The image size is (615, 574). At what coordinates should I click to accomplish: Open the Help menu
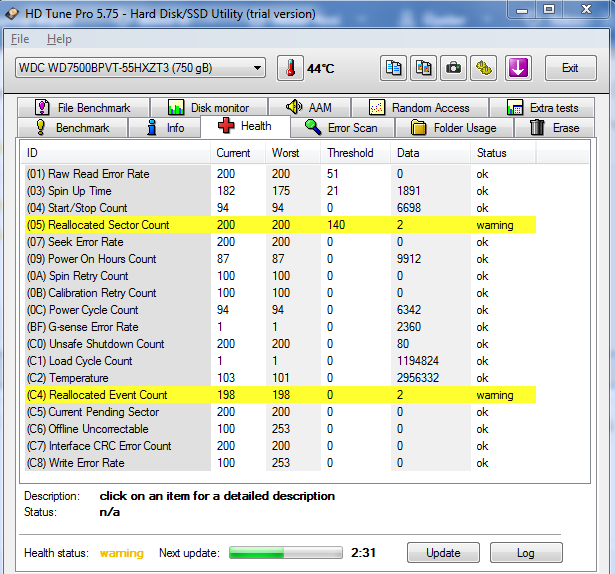[59, 39]
